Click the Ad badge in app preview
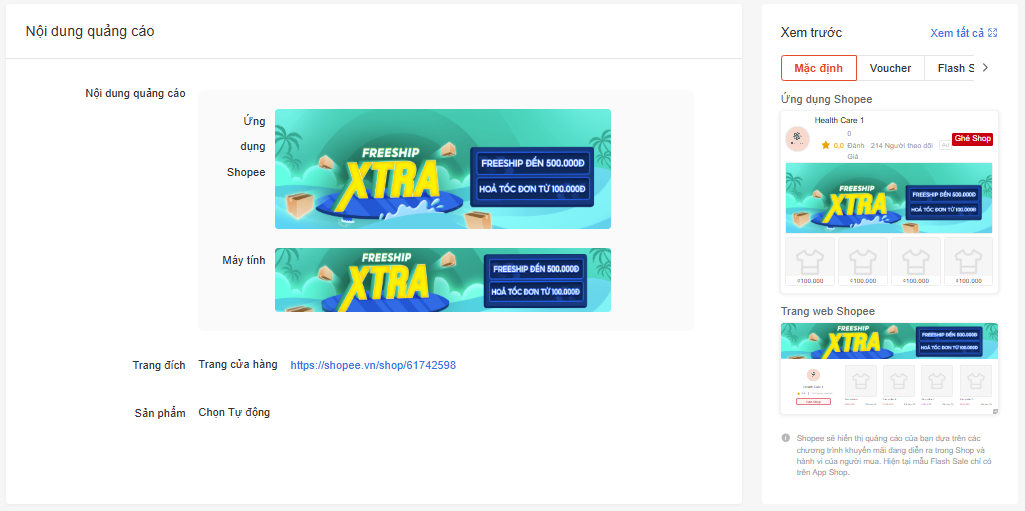1025x511 pixels. (945, 145)
